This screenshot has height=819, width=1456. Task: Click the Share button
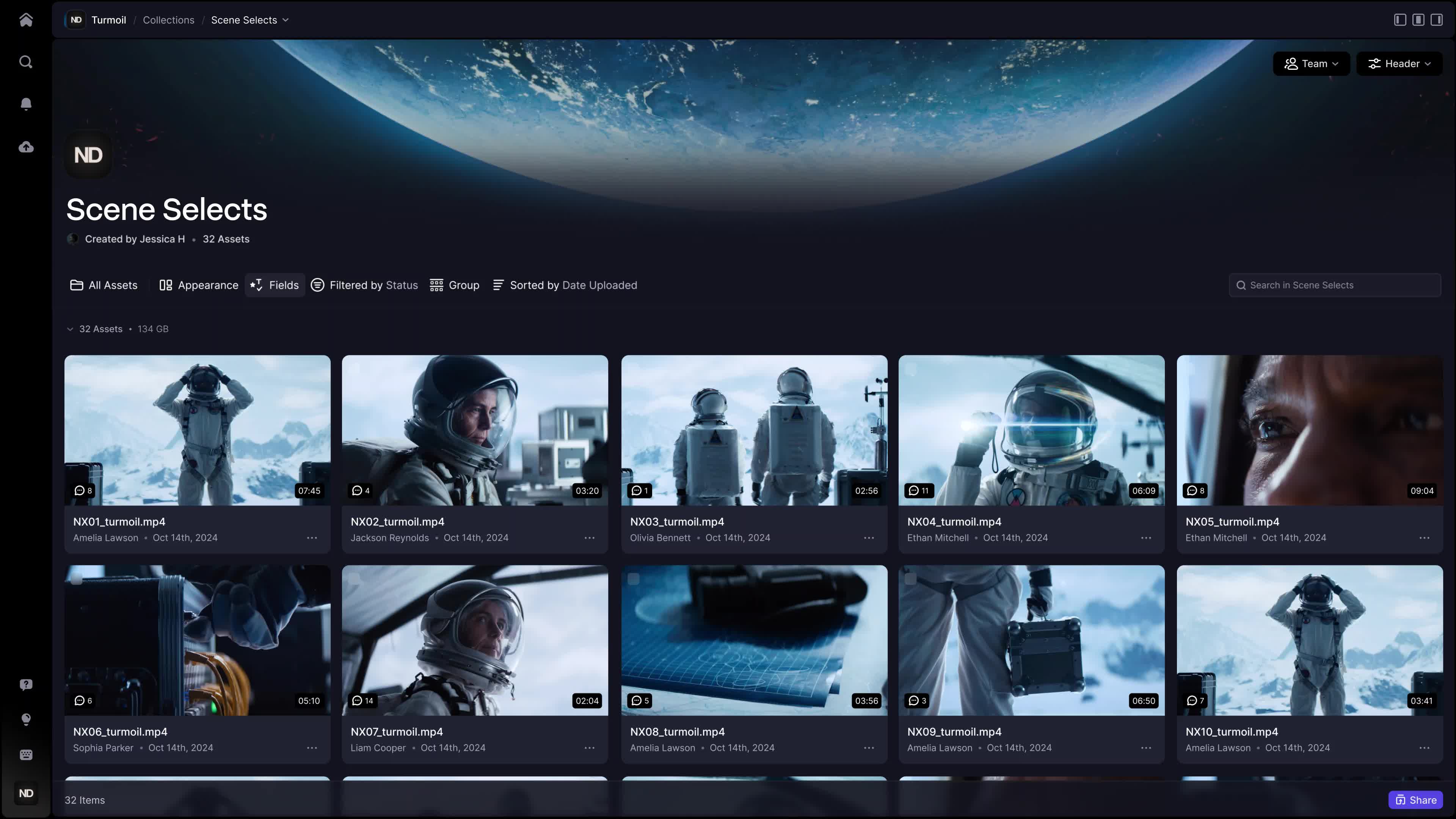[1415, 800]
